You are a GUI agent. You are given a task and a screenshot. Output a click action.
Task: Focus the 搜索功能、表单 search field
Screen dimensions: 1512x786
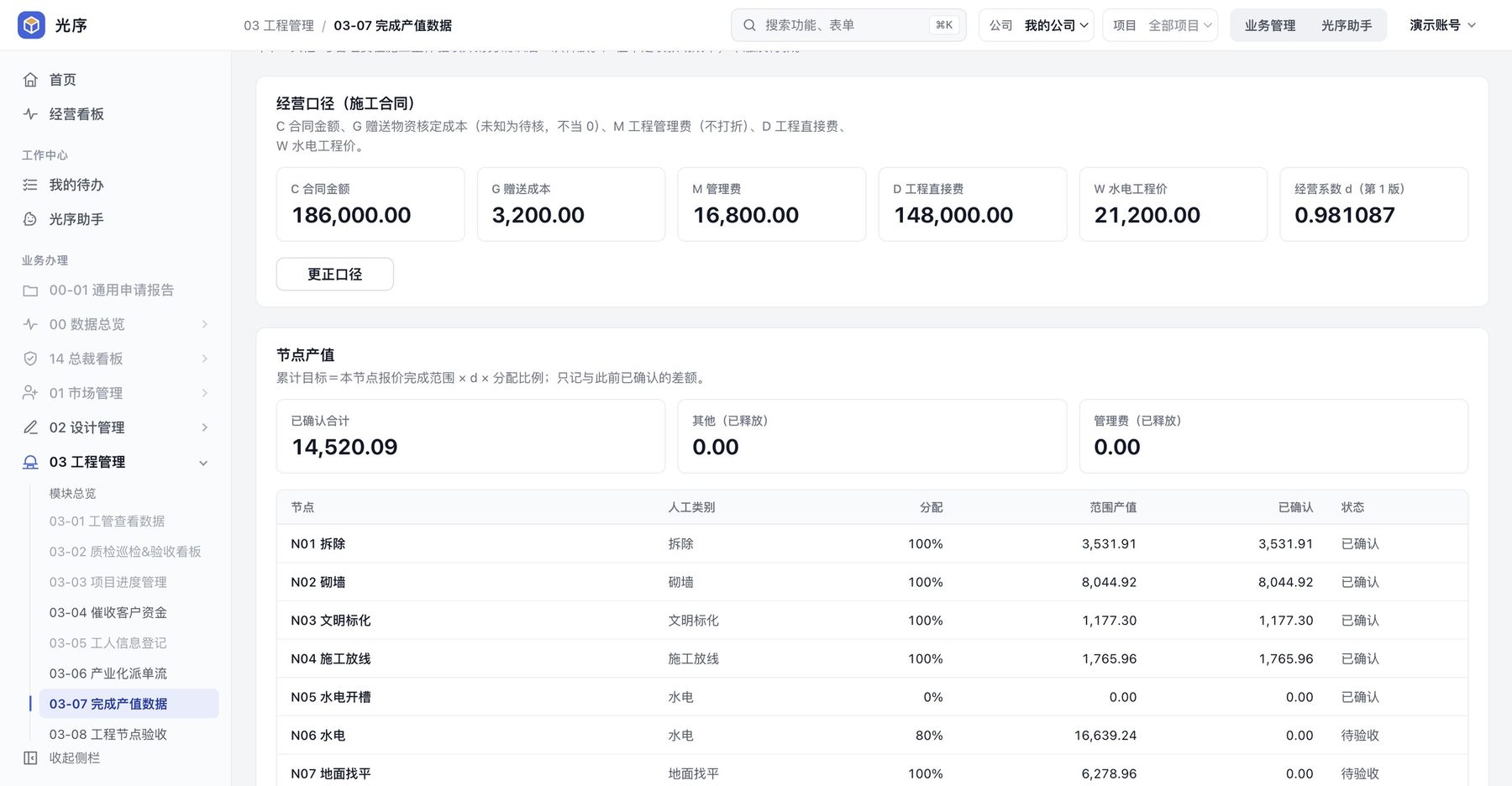848,25
